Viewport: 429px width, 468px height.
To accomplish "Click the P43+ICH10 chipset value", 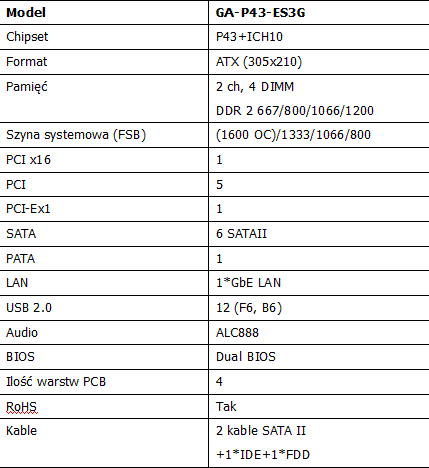I will coord(249,37).
